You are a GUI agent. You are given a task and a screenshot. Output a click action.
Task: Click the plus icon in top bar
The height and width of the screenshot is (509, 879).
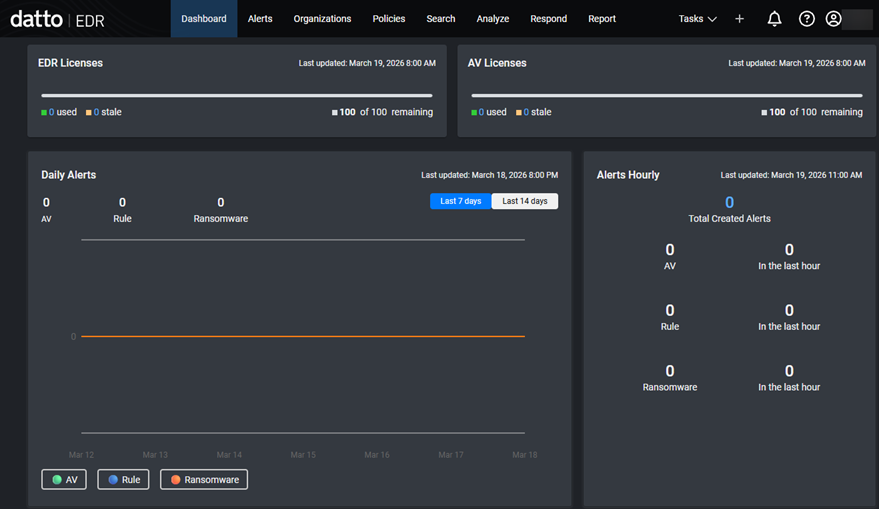click(x=739, y=19)
